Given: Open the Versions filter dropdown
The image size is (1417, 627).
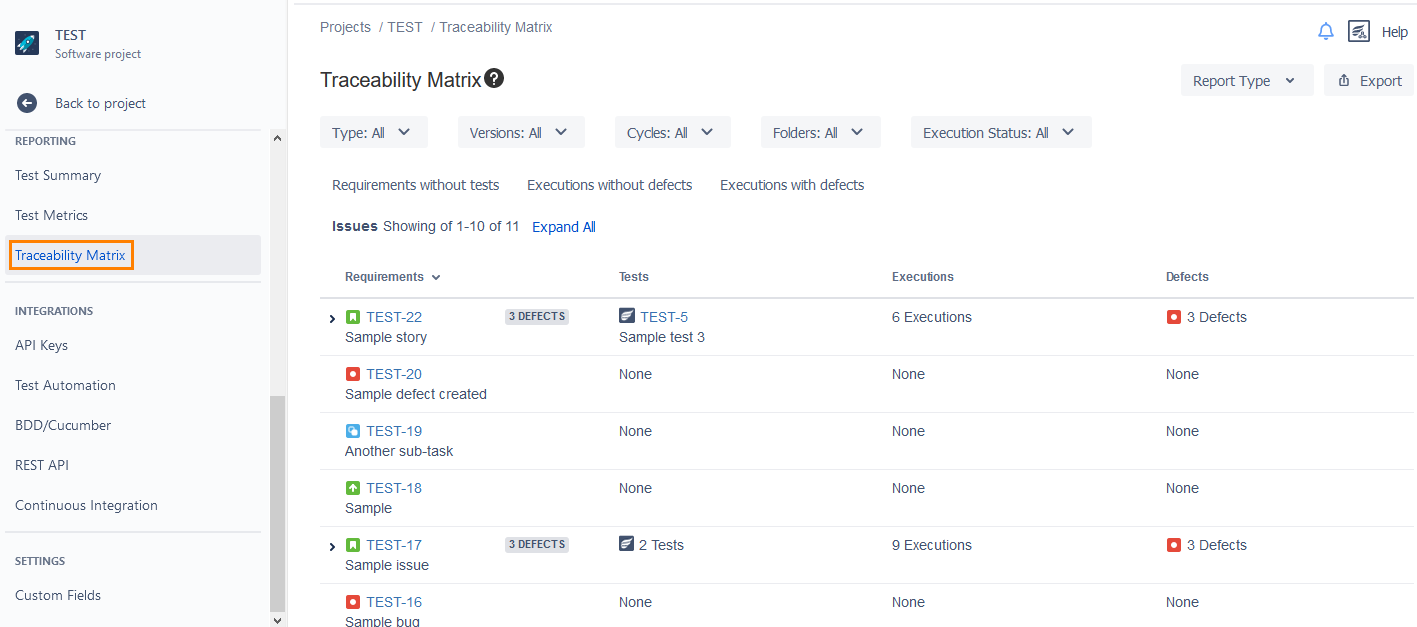Looking at the screenshot, I should (x=520, y=133).
